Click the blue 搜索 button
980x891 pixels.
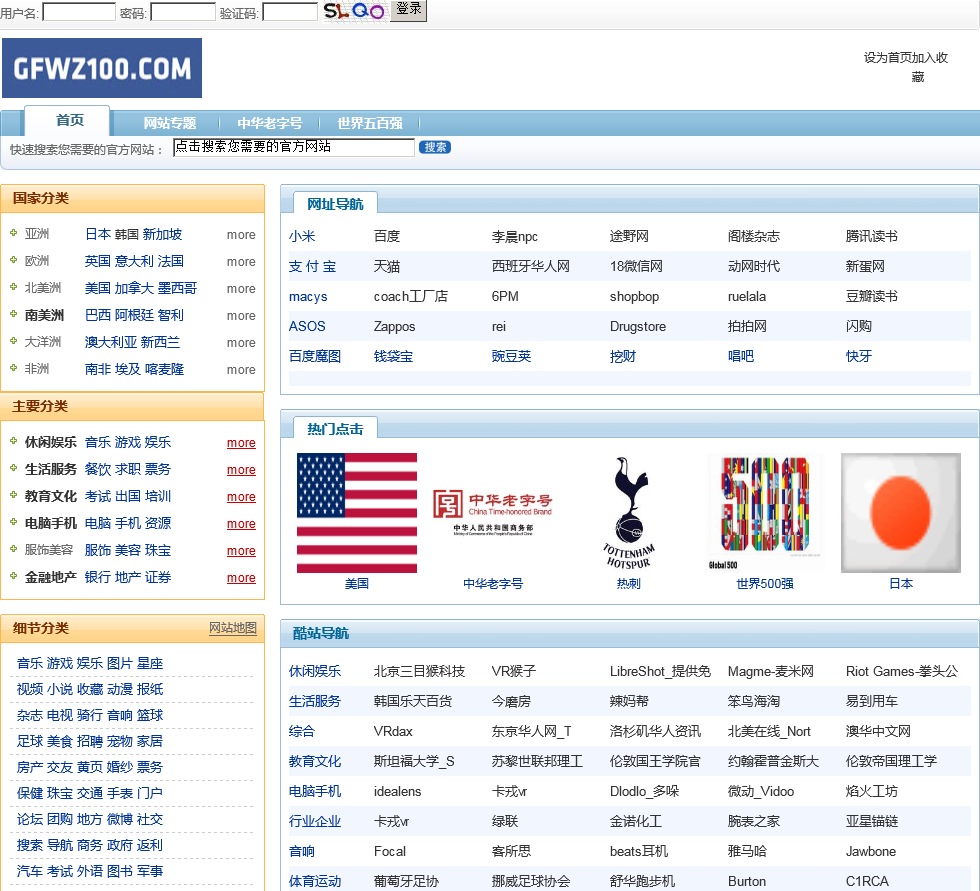pyautogui.click(x=435, y=147)
